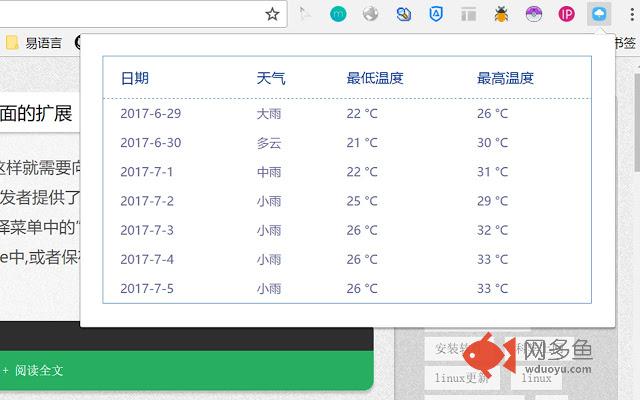
Task: Open the Chrome three-dot menu
Action: pos(632,14)
